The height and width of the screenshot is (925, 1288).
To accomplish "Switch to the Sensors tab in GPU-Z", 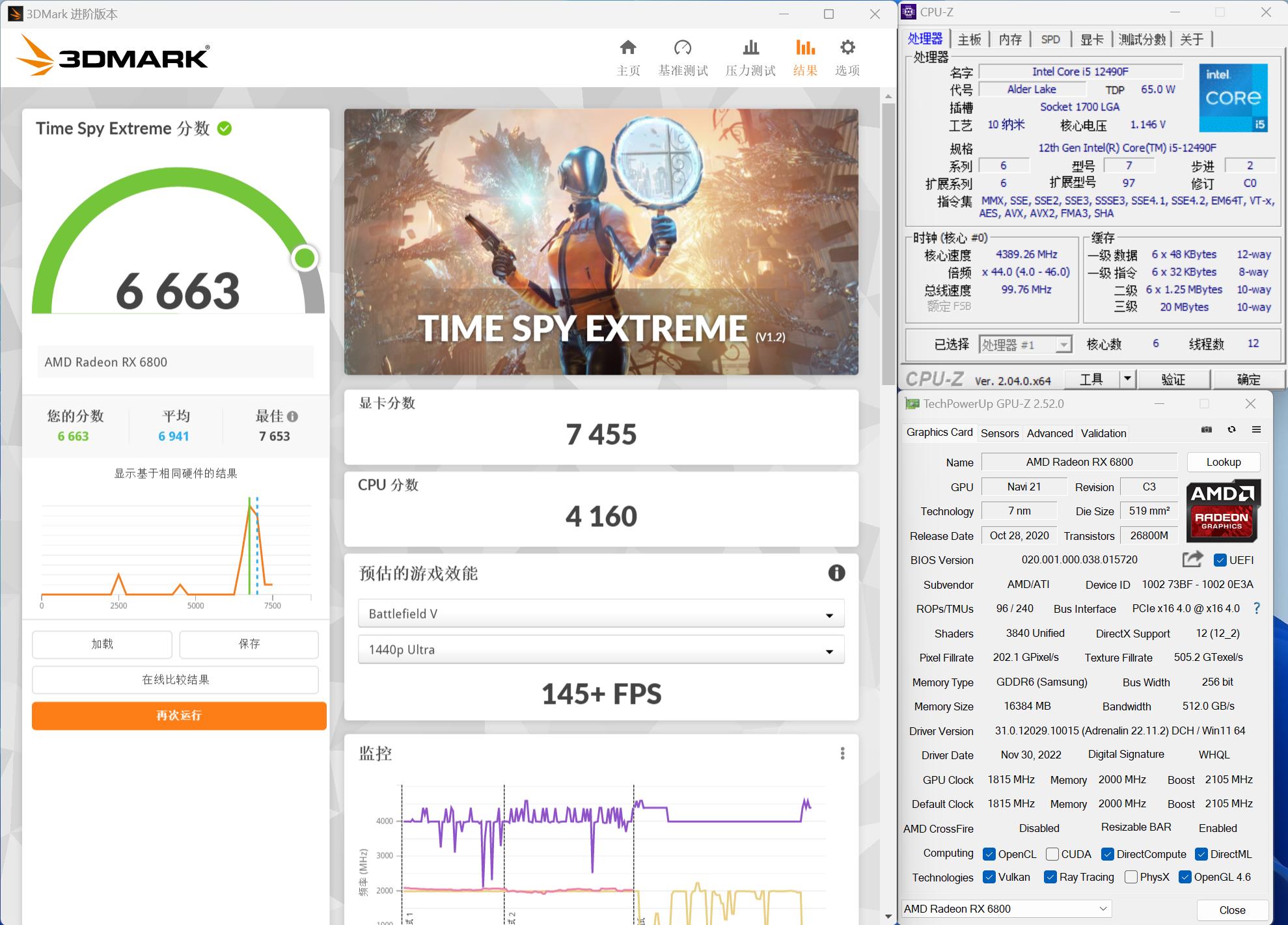I will [x=999, y=433].
